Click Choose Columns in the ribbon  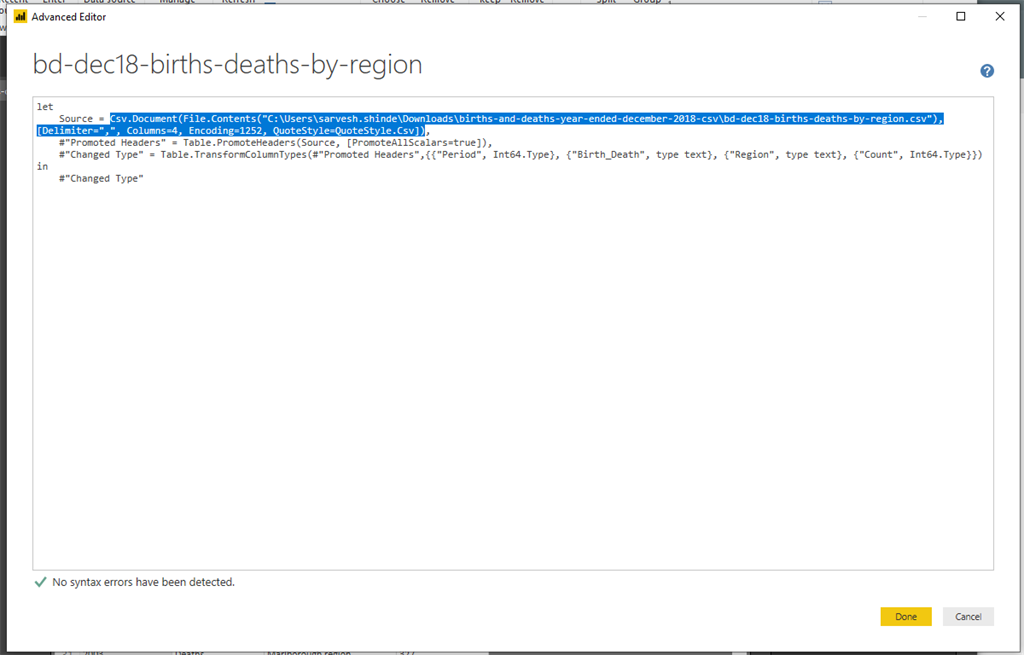pos(389,3)
